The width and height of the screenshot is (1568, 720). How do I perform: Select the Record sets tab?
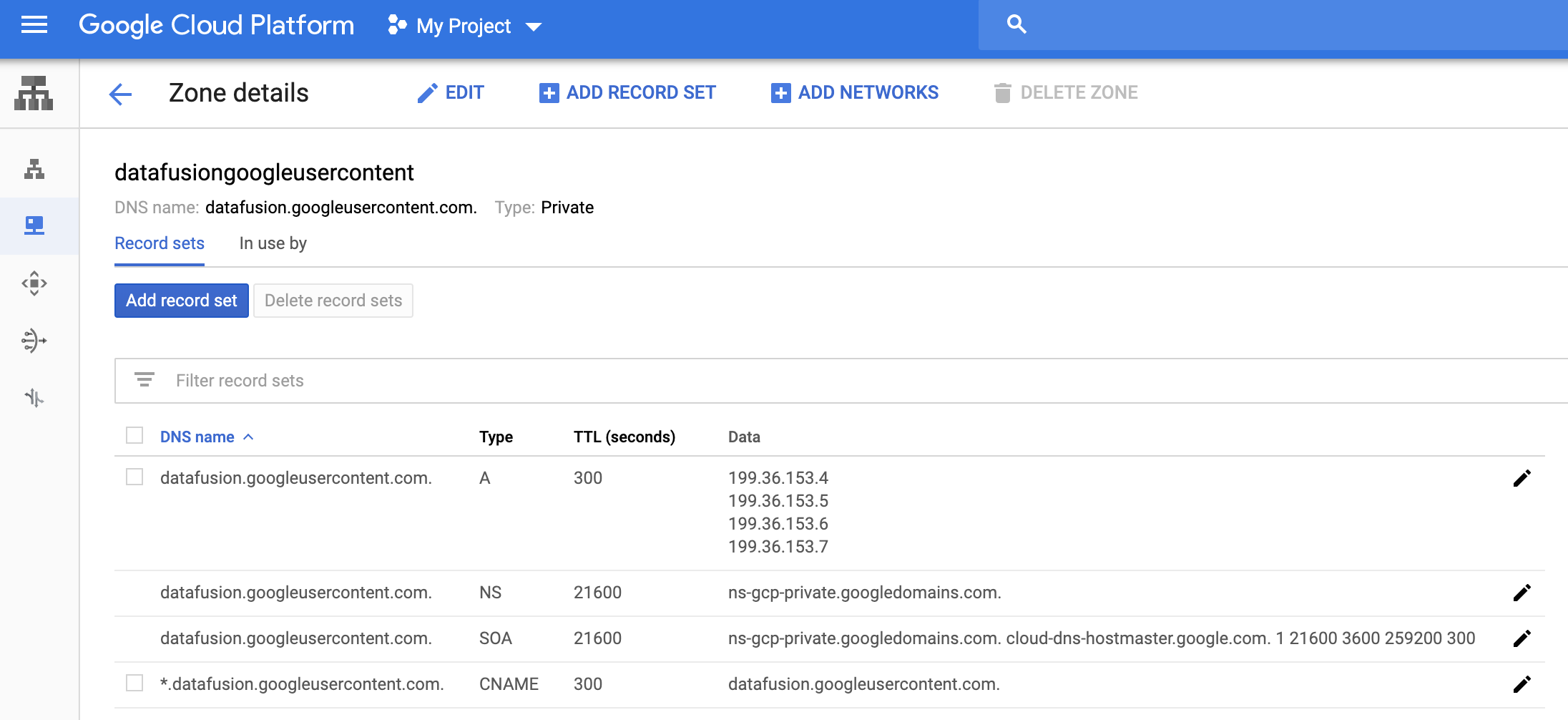pos(160,244)
